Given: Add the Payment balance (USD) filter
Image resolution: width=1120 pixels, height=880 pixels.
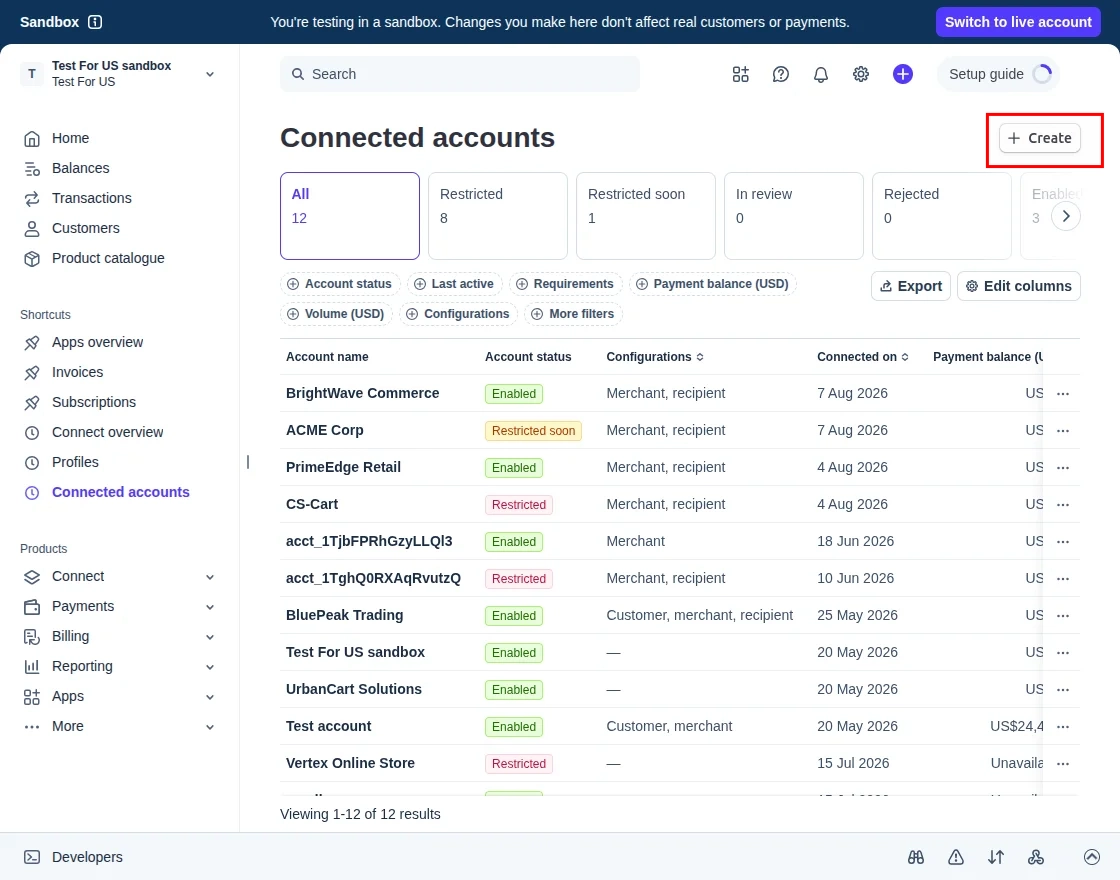Looking at the screenshot, I should tap(712, 284).
